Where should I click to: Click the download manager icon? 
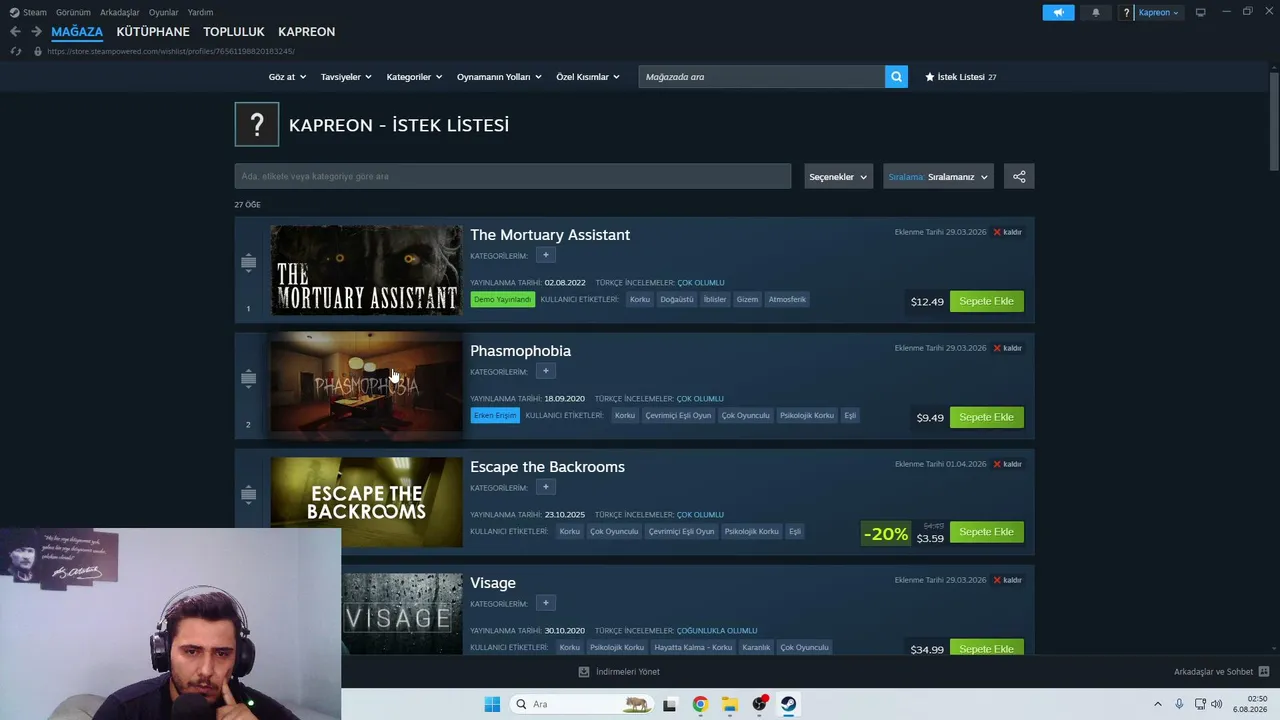(x=584, y=672)
